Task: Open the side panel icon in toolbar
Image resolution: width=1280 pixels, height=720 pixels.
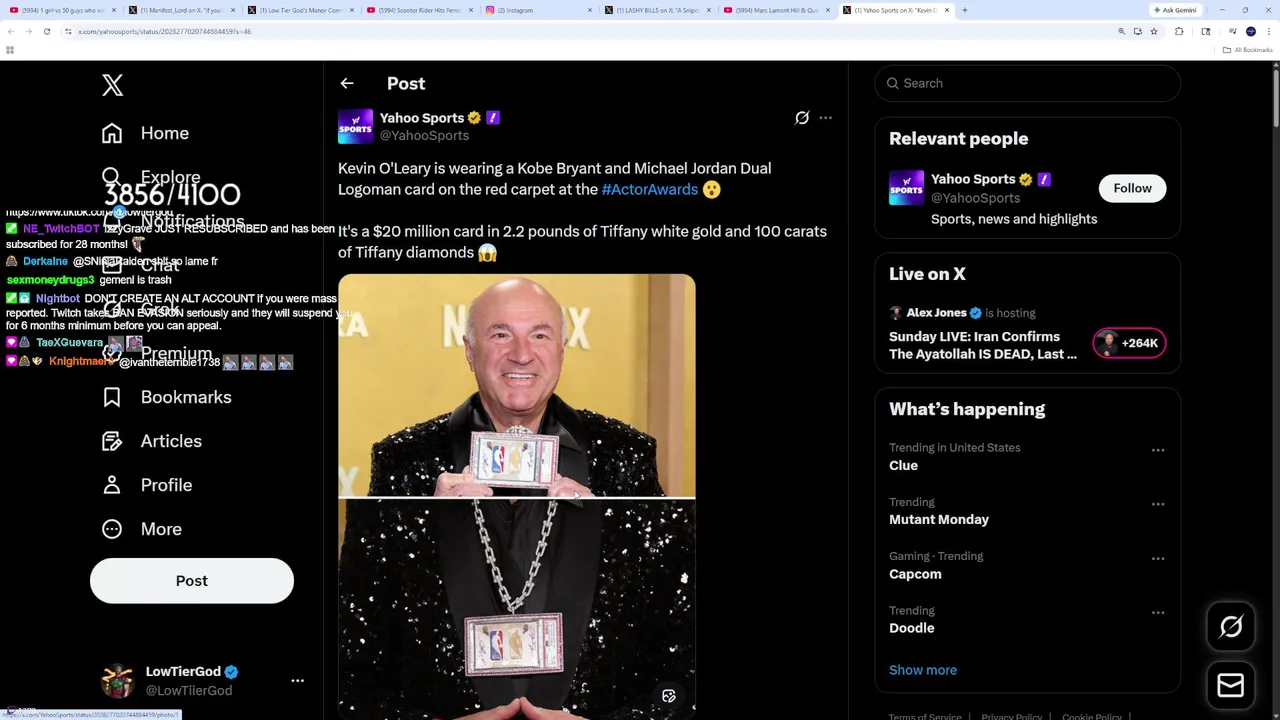Action: tap(1206, 31)
